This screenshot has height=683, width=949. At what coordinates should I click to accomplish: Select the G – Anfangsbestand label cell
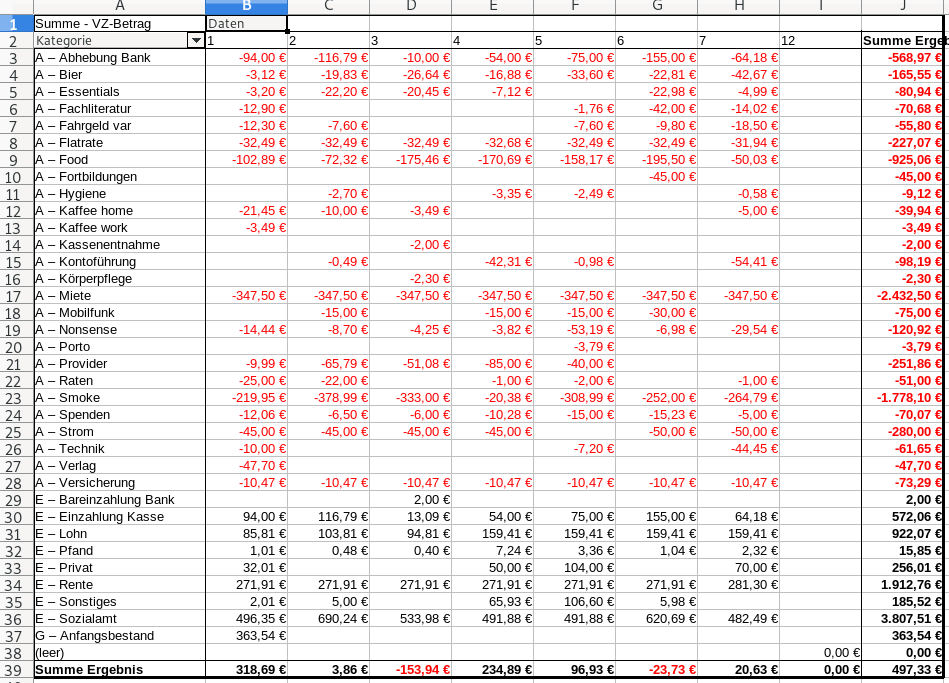tap(119, 636)
